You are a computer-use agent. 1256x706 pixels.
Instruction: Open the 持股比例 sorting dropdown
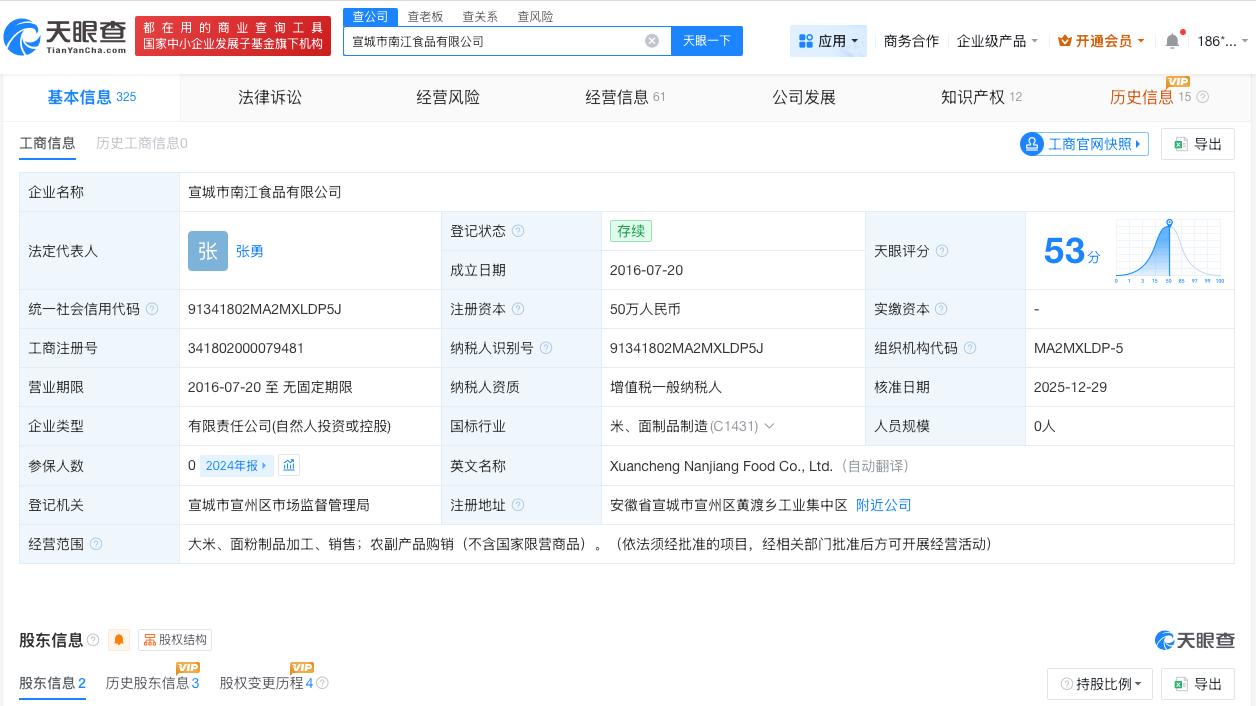coord(1100,684)
